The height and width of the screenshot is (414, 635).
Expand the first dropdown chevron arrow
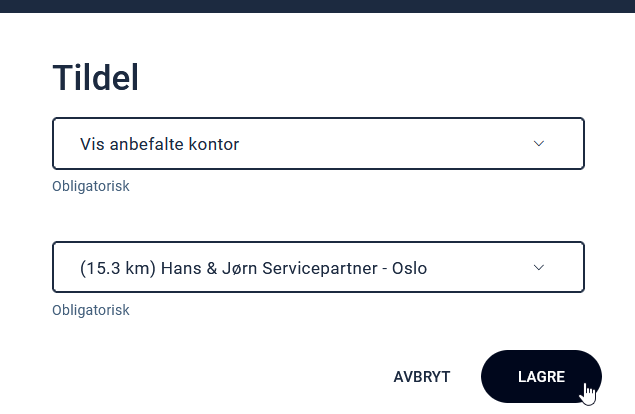[x=539, y=144]
